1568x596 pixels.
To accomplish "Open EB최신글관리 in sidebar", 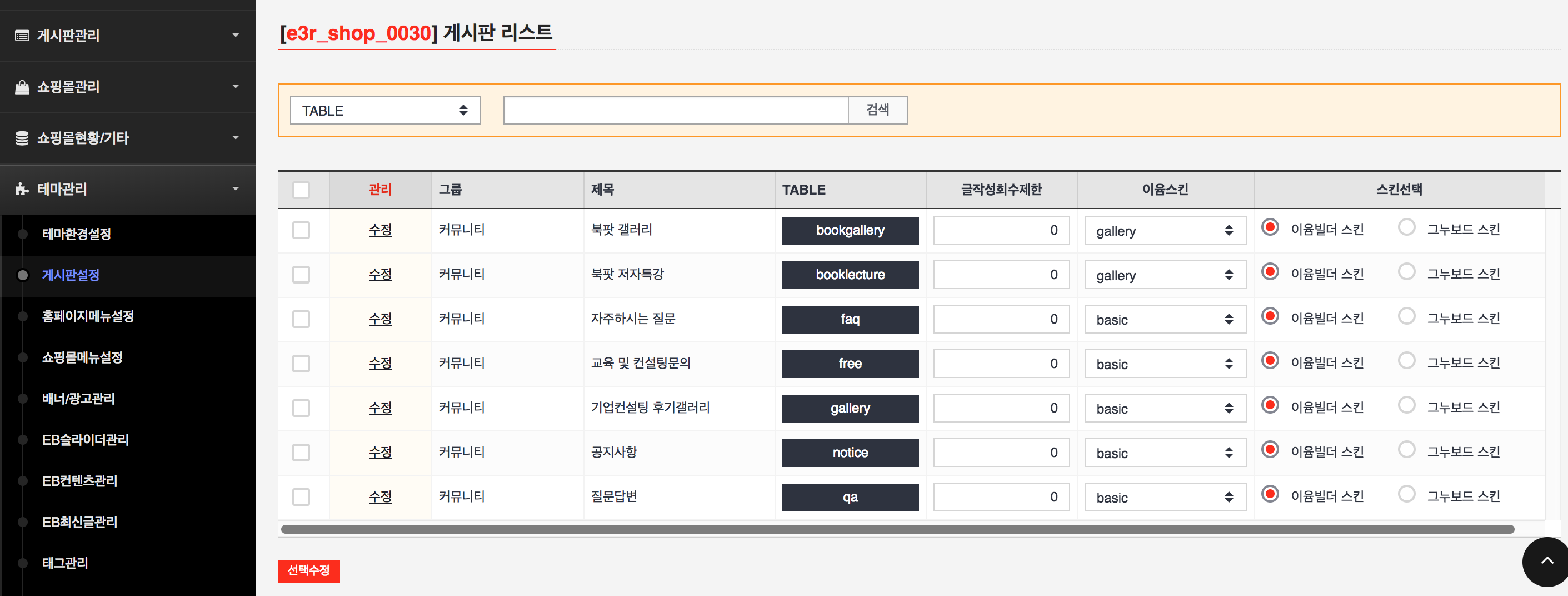I will (x=80, y=521).
